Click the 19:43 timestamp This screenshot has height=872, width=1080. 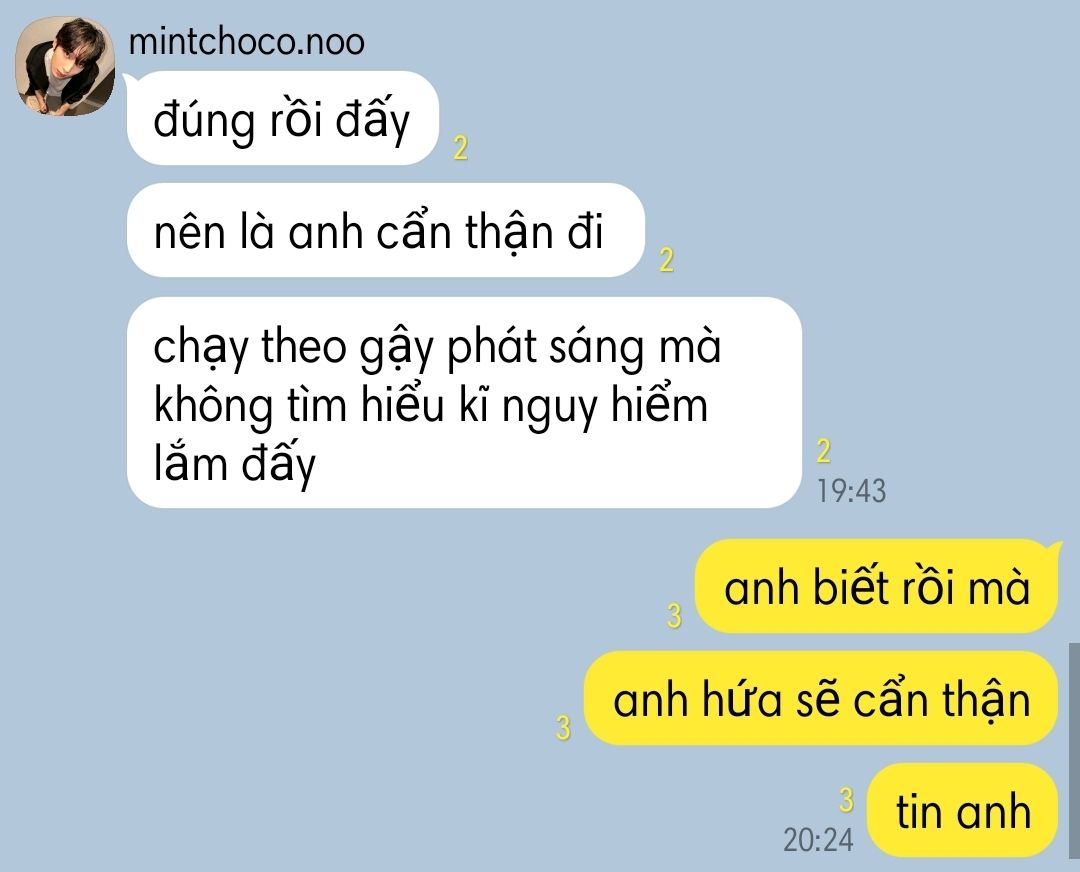point(851,491)
